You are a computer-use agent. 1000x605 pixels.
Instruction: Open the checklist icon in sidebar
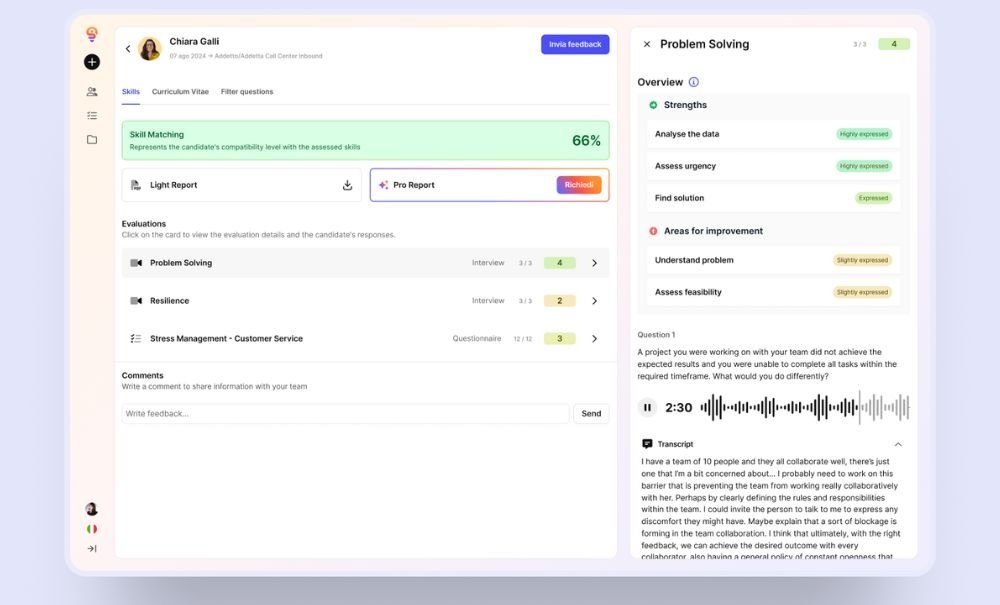(92, 115)
